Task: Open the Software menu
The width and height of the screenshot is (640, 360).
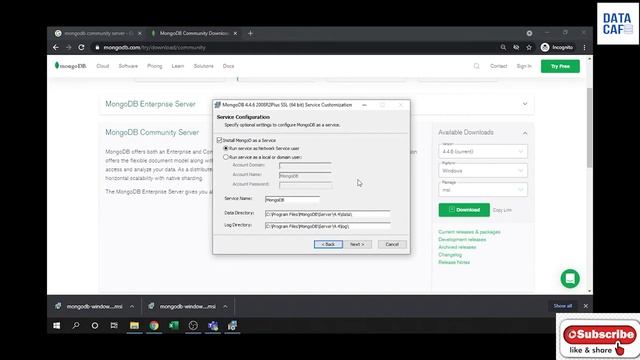Action: 128,66
